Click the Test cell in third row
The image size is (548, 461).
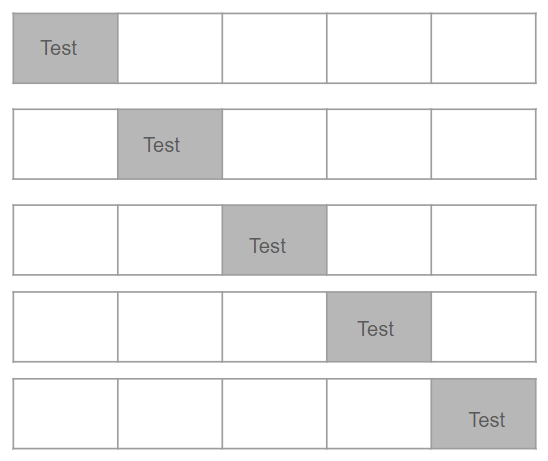pyautogui.click(x=274, y=240)
